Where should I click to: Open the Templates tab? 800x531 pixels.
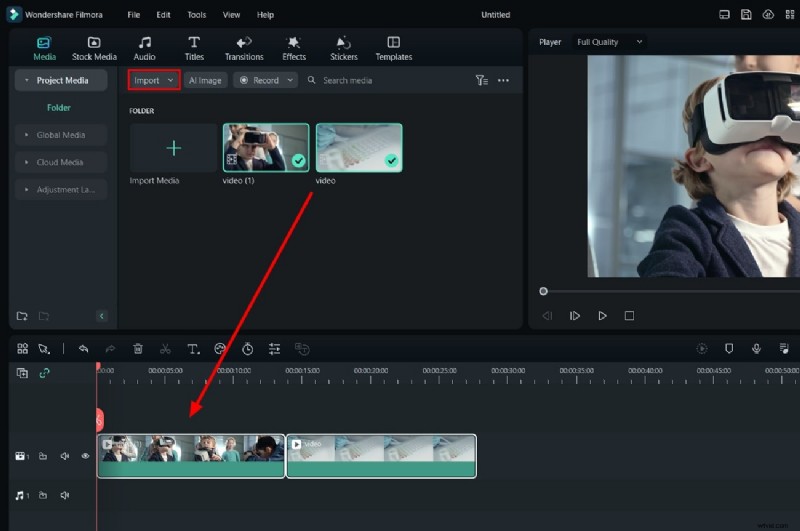pos(393,49)
